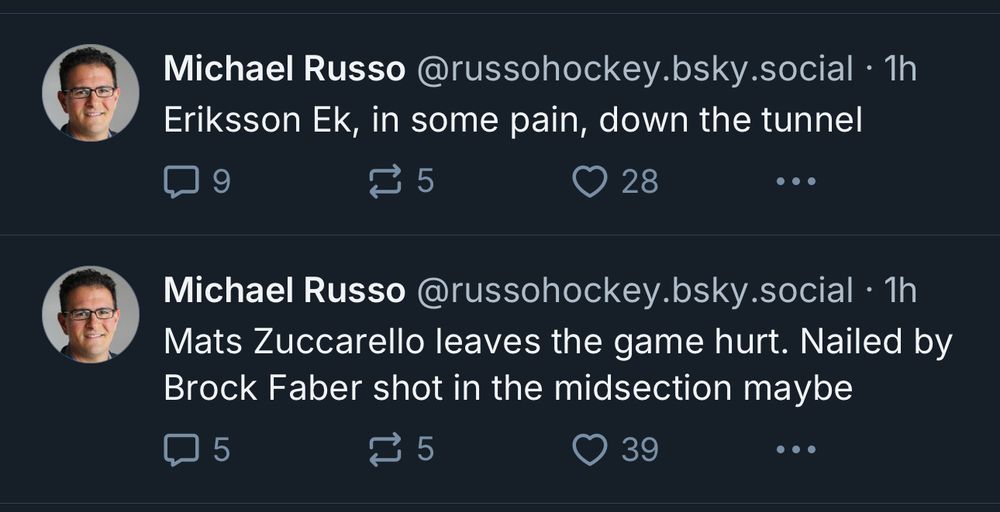This screenshot has height=512, width=1000.
Task: Open repost options on Eriksson Ek post
Action: click(385, 181)
